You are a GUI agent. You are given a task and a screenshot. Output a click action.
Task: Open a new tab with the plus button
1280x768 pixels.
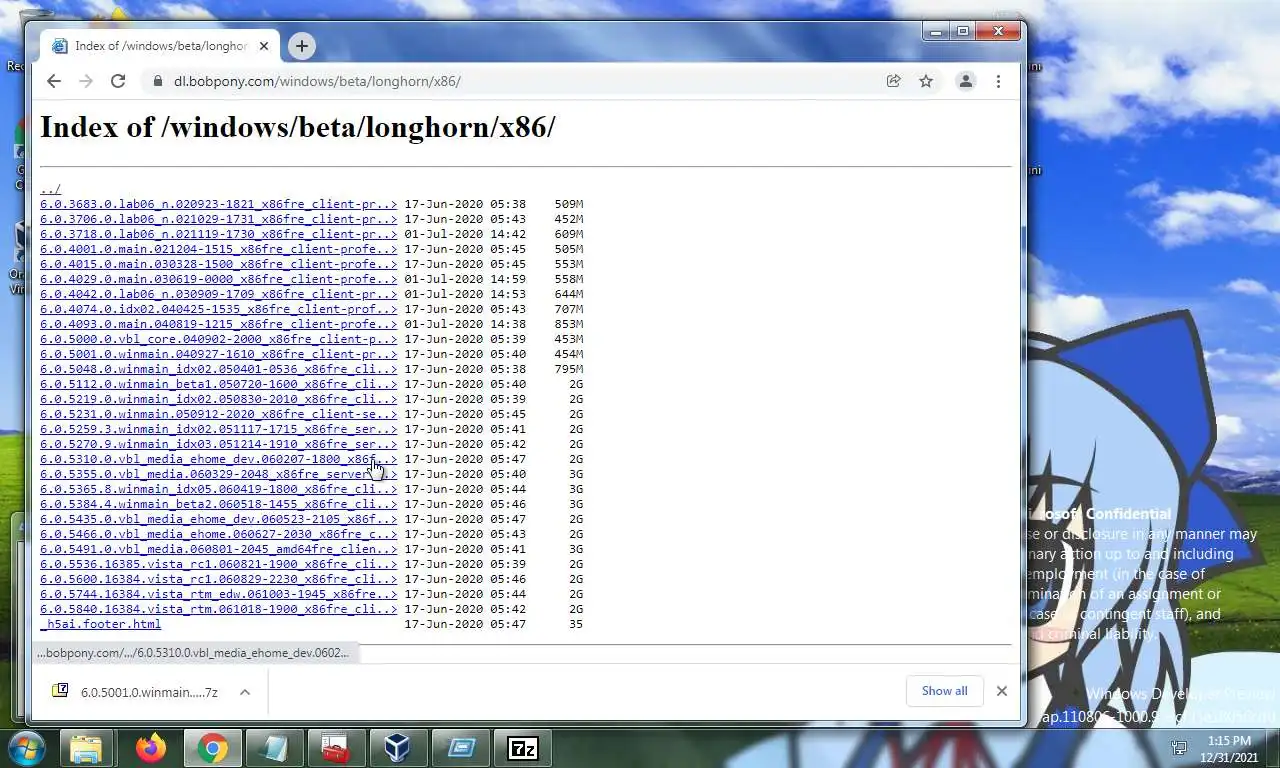pos(301,45)
